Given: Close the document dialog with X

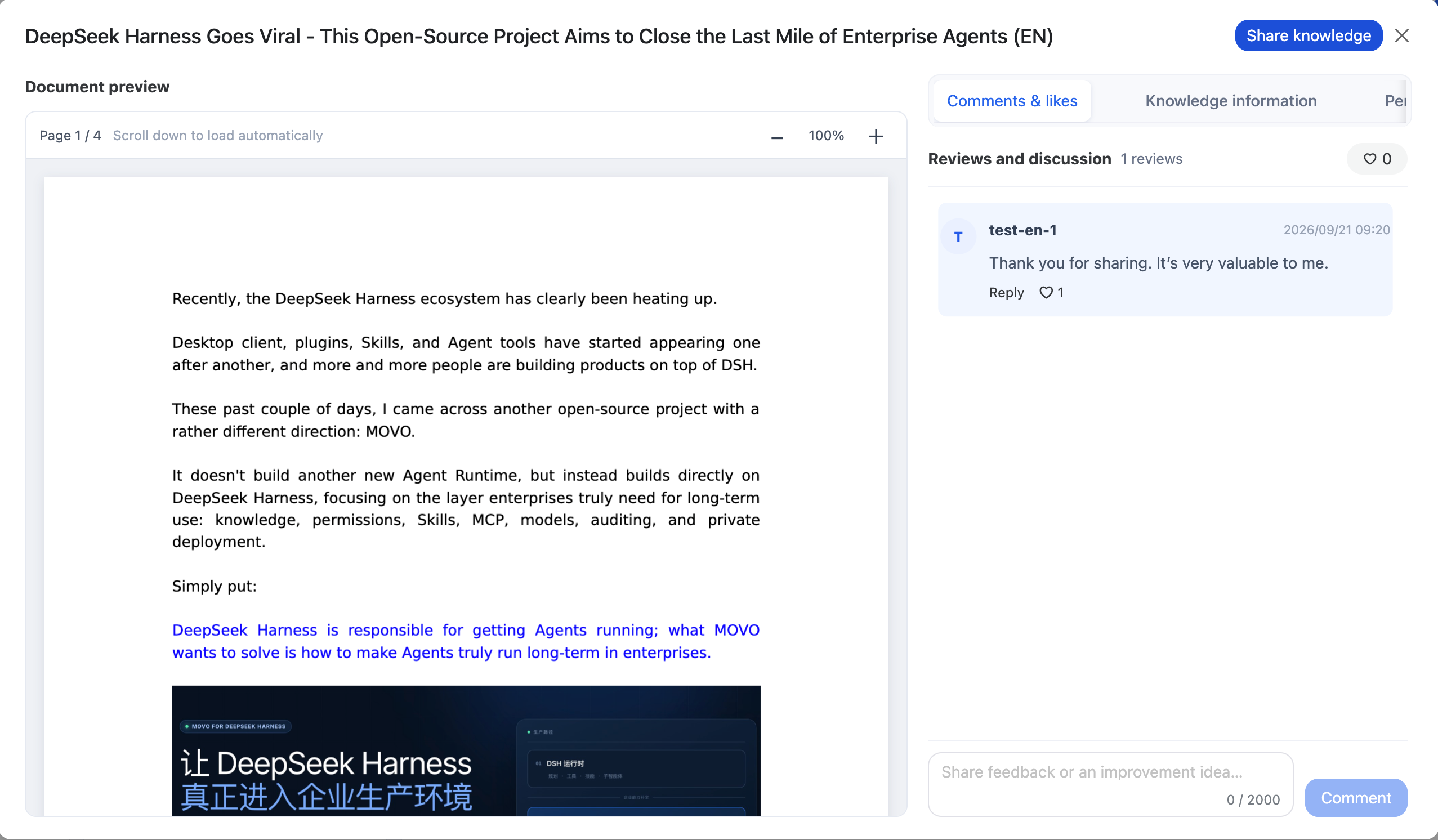Looking at the screenshot, I should (x=1401, y=36).
